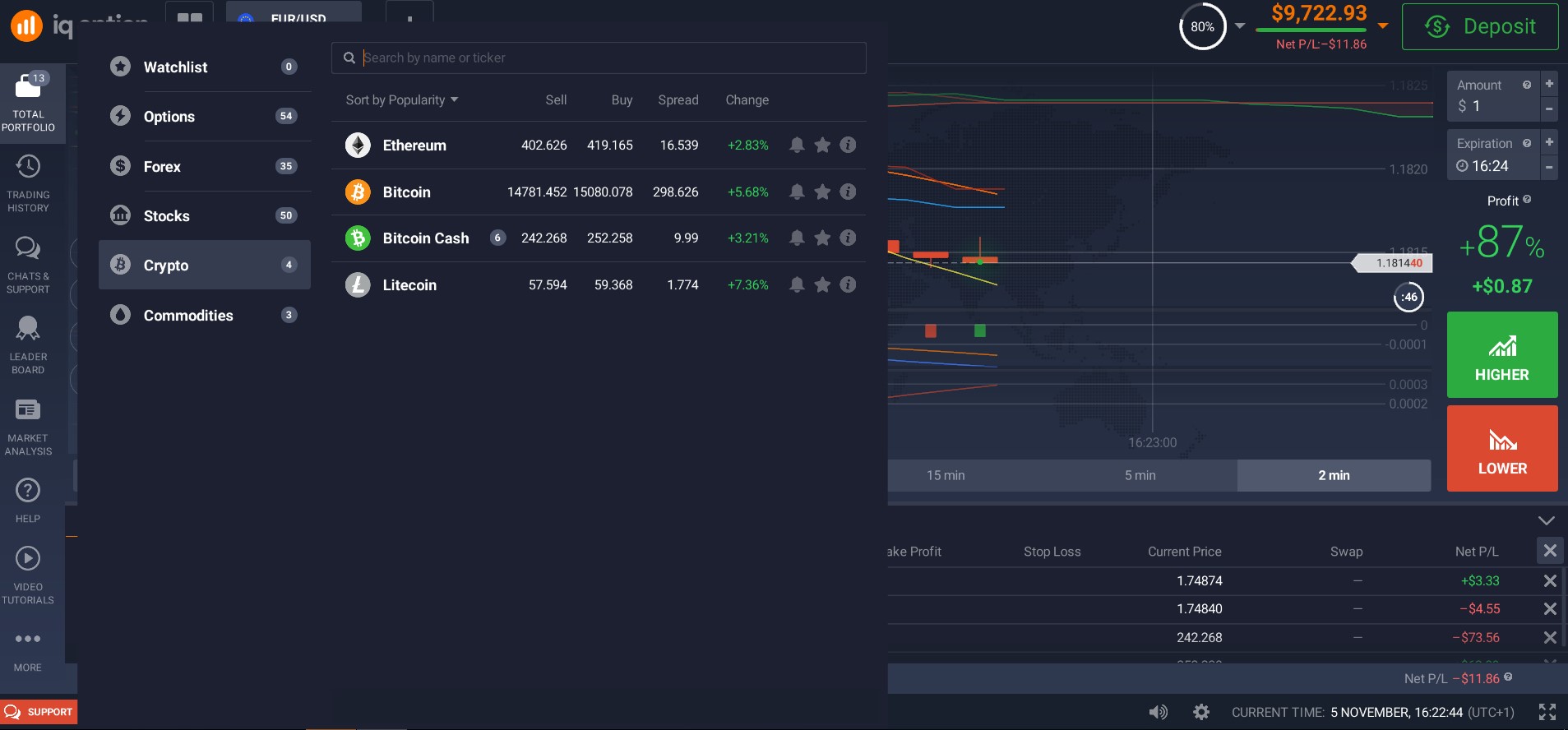The height and width of the screenshot is (730, 1568).
Task: Switch chart to 15 min timeframe
Action: coord(946,475)
